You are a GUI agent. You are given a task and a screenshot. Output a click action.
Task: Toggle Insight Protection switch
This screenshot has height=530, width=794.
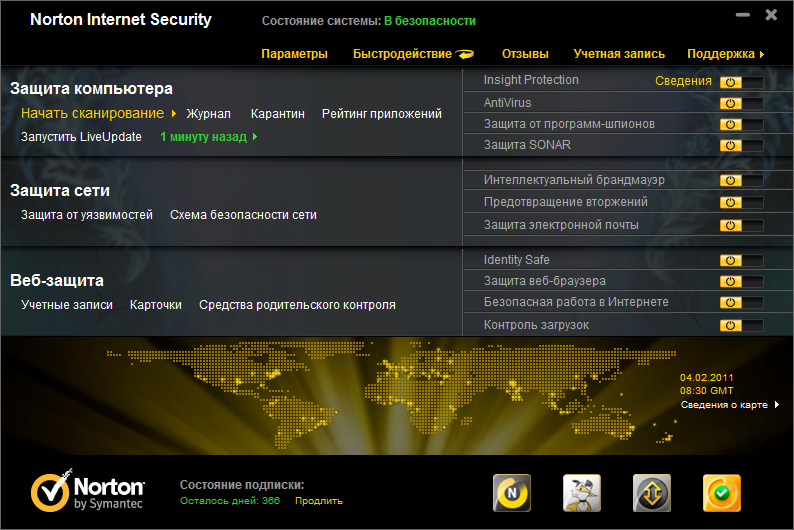741,83
